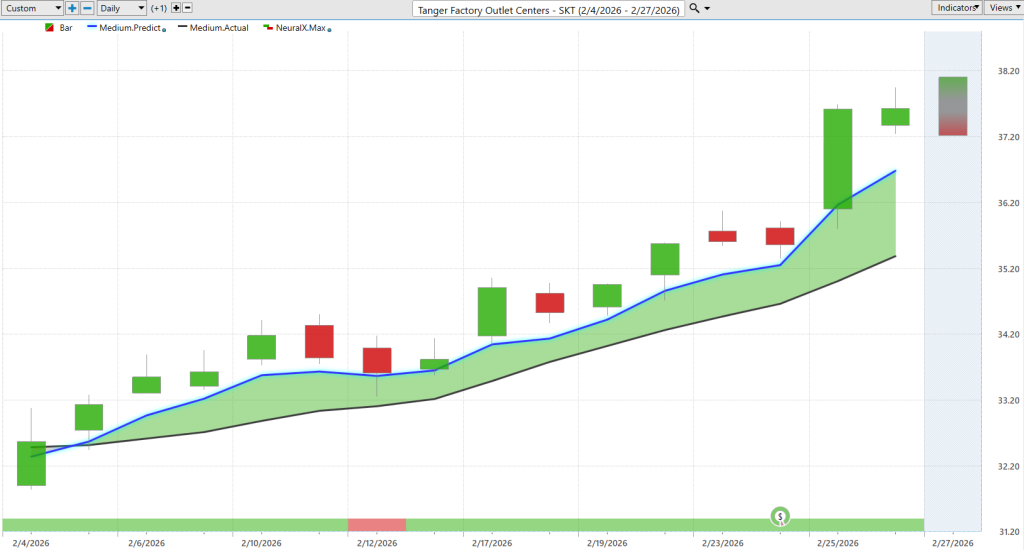Open the Views menu
The height and width of the screenshot is (550, 1024).
point(1004,8)
